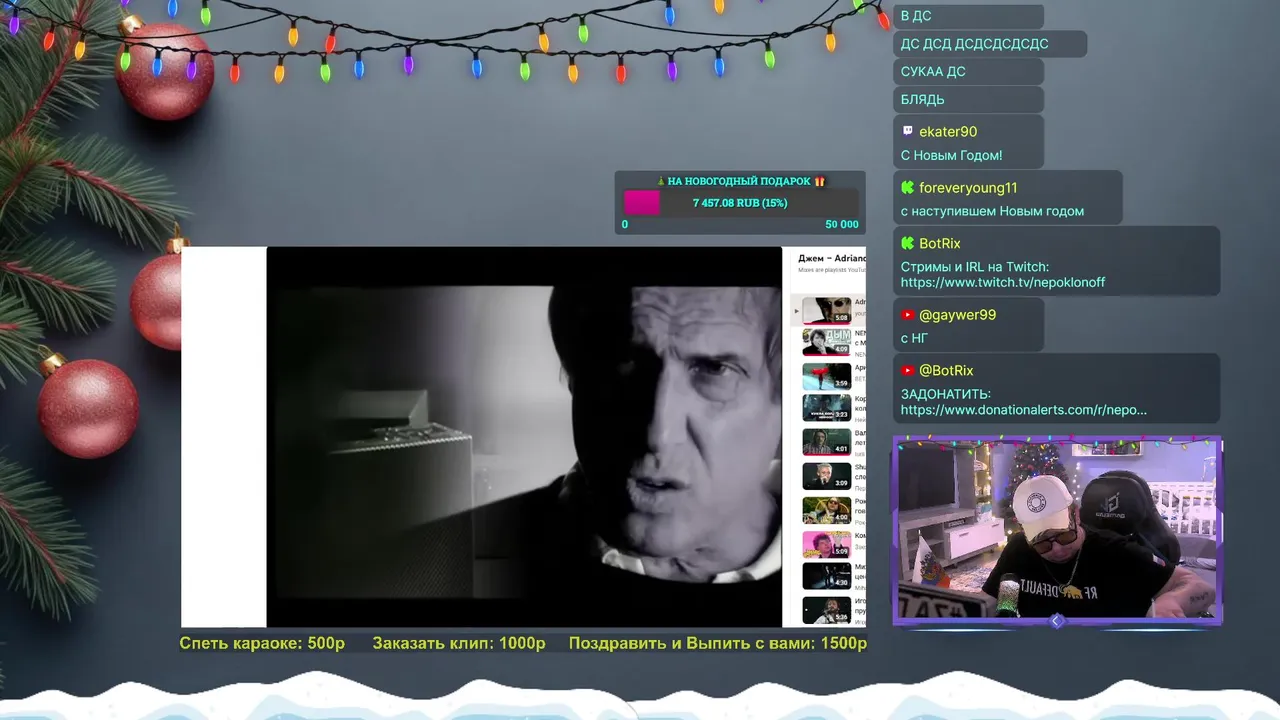Click 'Спеть караоке: 500р' price text
Image resolution: width=1280 pixels, height=720 pixels.
click(262, 643)
